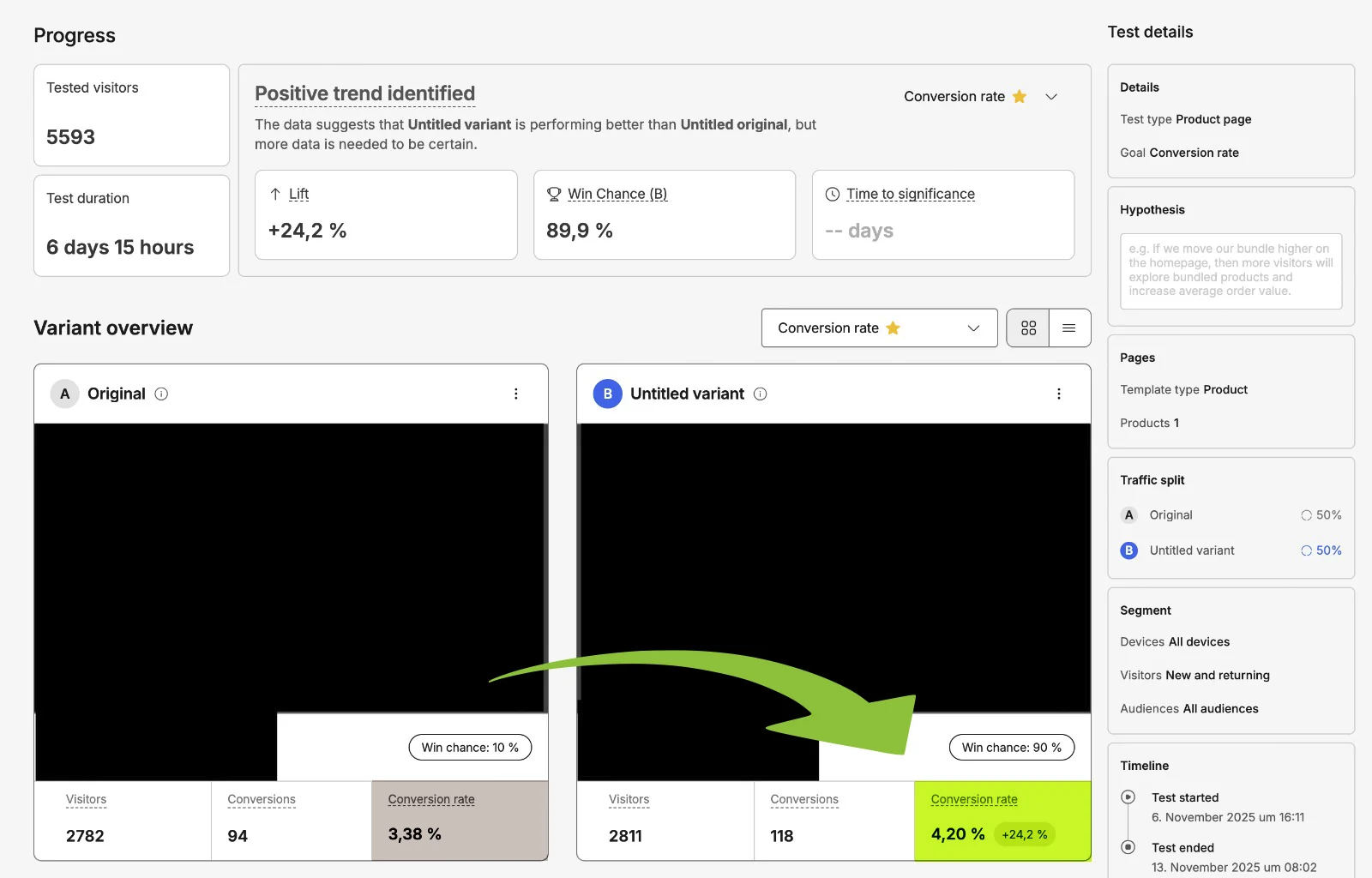
Task: Click traffic split circle icon for Untitled variant
Action: click(x=1307, y=550)
